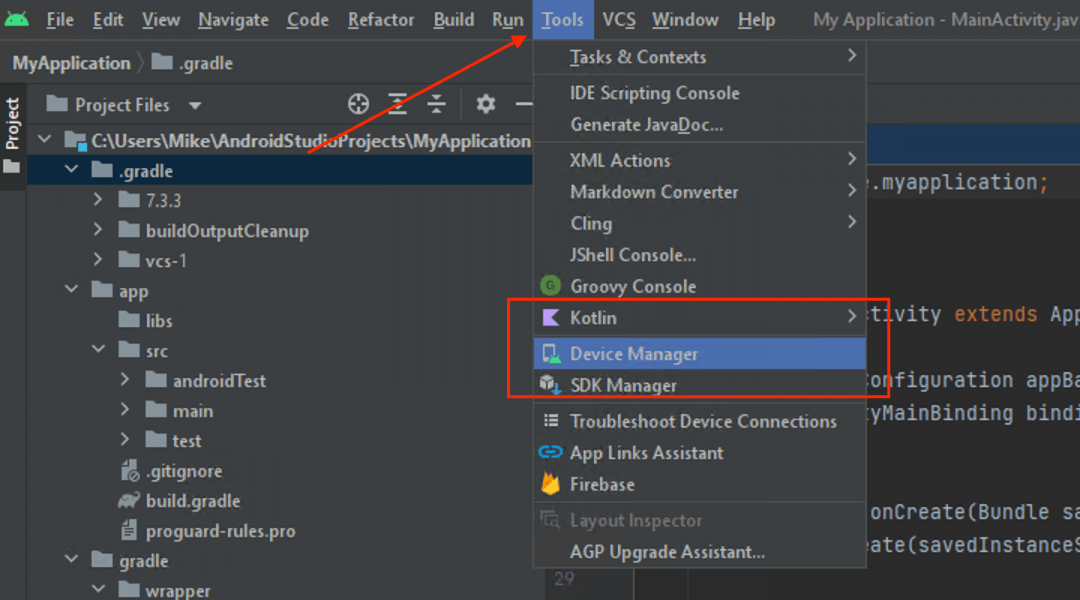Select proguard-rules.pro file
1080x600 pixels.
pyautogui.click(x=220, y=531)
